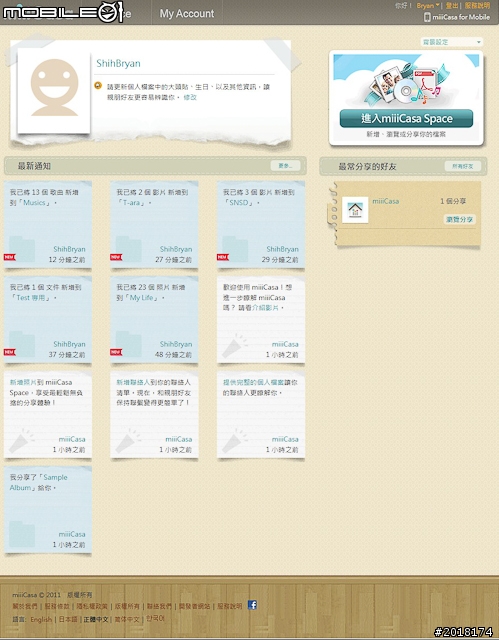Click the 所有好友 all friends button
Image resolution: width=499 pixels, height=640 pixels.
point(462,166)
